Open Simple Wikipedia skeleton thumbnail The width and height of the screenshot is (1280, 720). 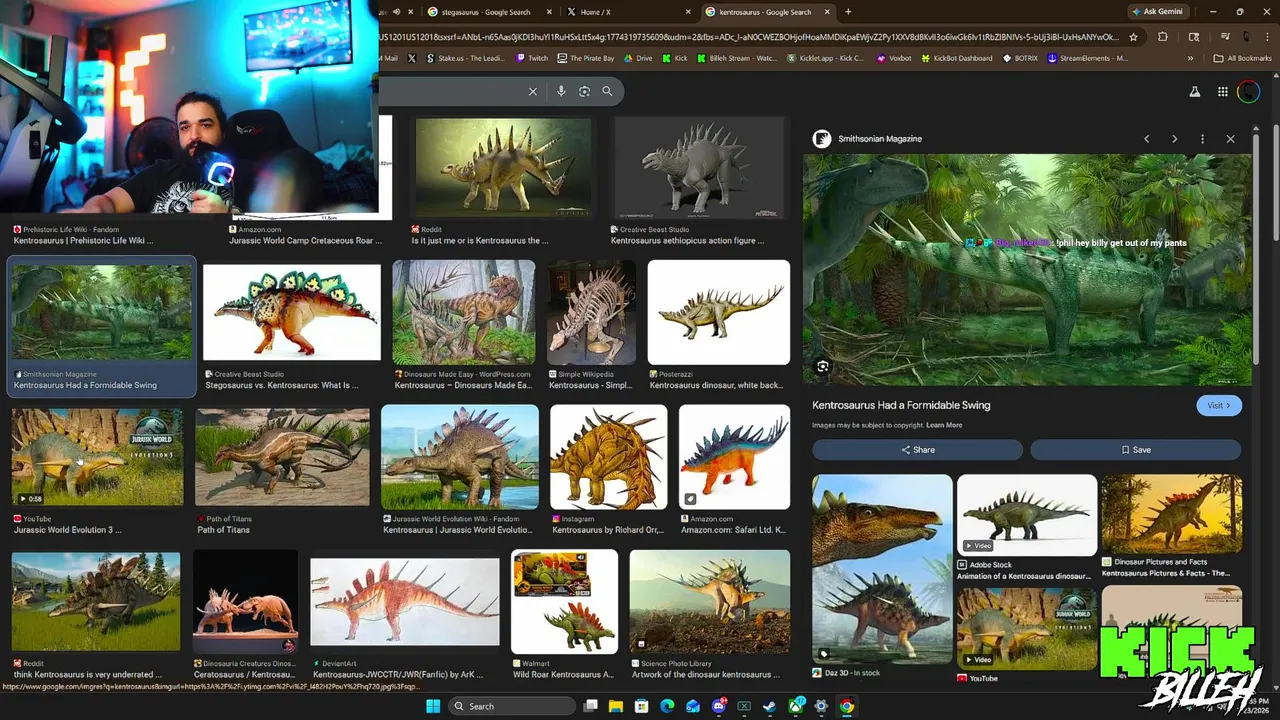pos(591,312)
